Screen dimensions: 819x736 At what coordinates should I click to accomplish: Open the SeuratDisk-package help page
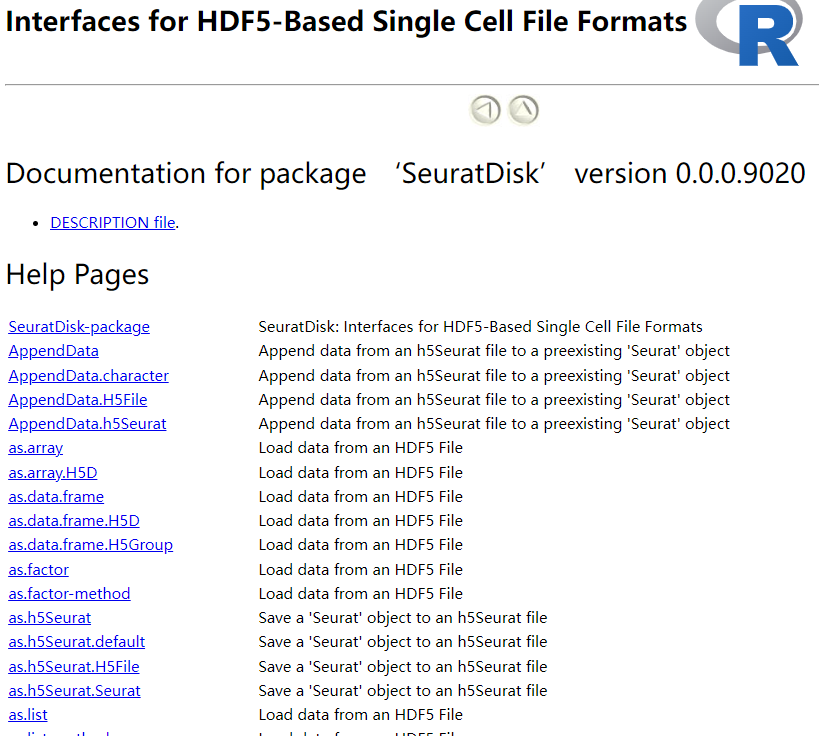click(x=79, y=327)
